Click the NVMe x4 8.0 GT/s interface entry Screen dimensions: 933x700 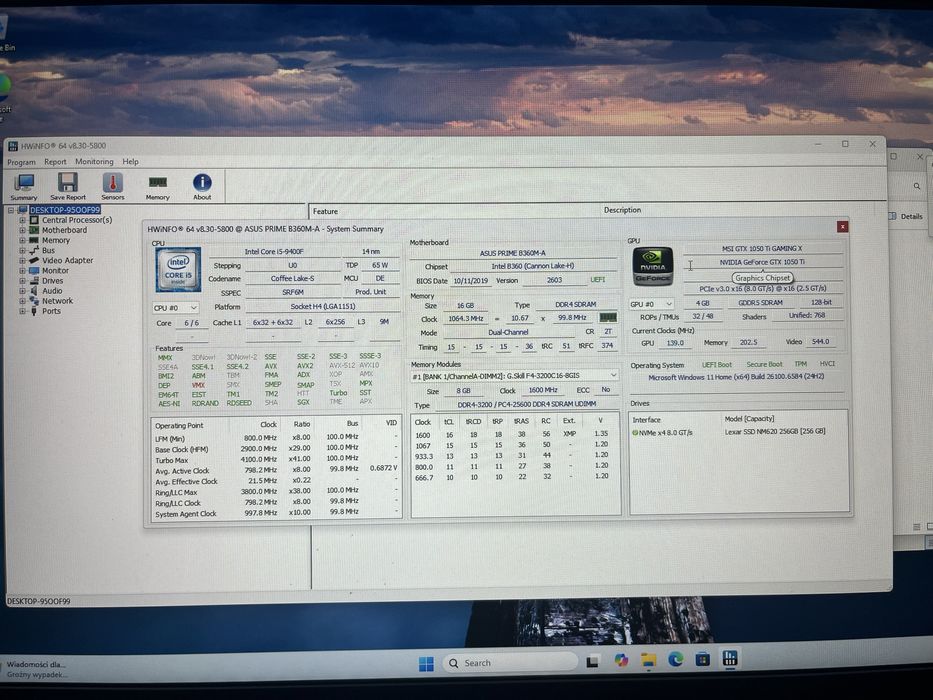pyautogui.click(x=662, y=433)
